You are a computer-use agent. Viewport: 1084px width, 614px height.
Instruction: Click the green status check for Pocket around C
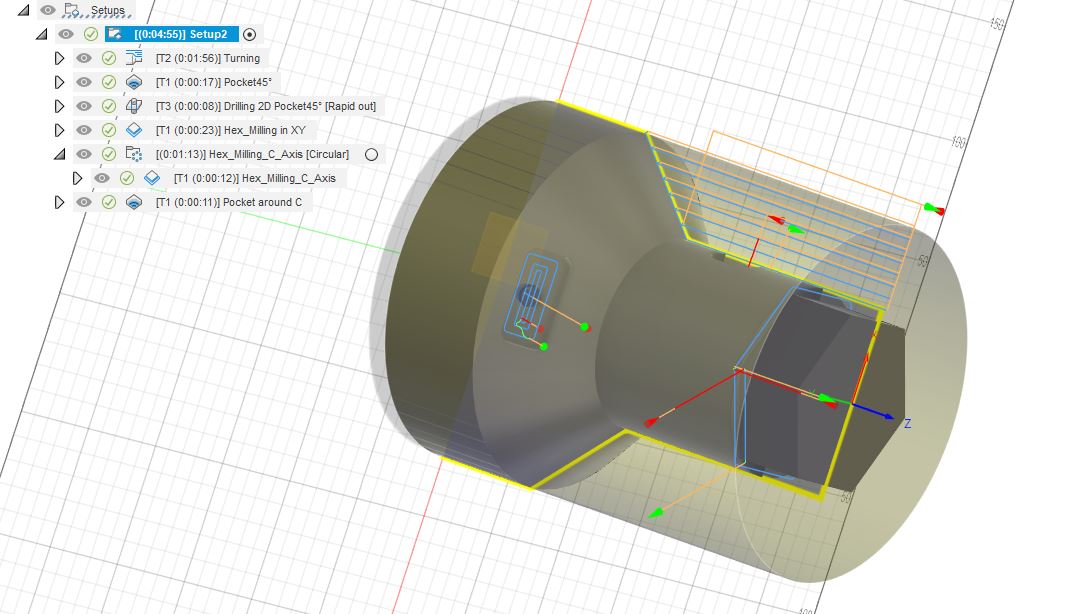109,202
